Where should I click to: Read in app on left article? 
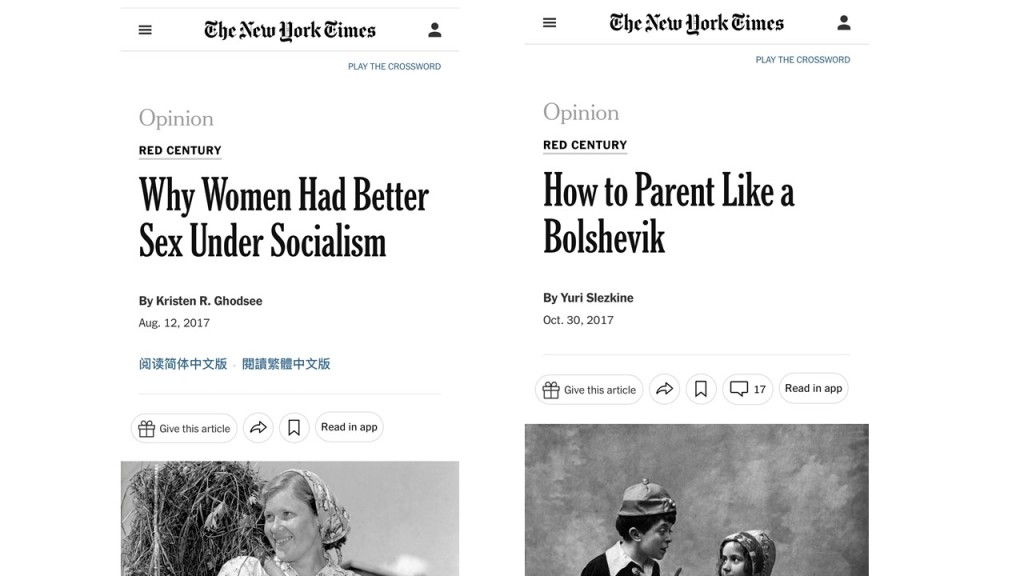coord(349,427)
